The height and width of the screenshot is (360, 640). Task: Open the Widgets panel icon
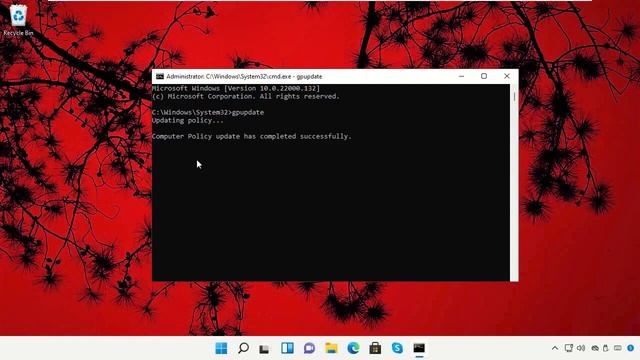click(287, 348)
